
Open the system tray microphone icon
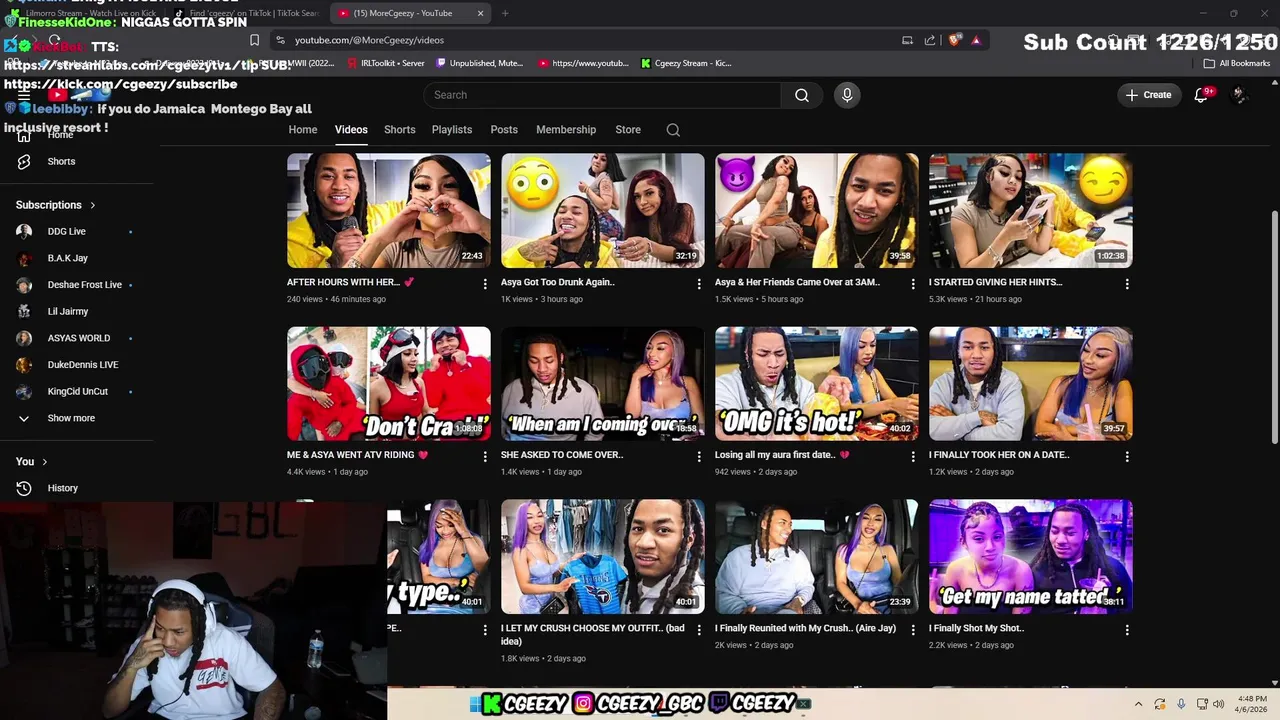click(x=1181, y=704)
